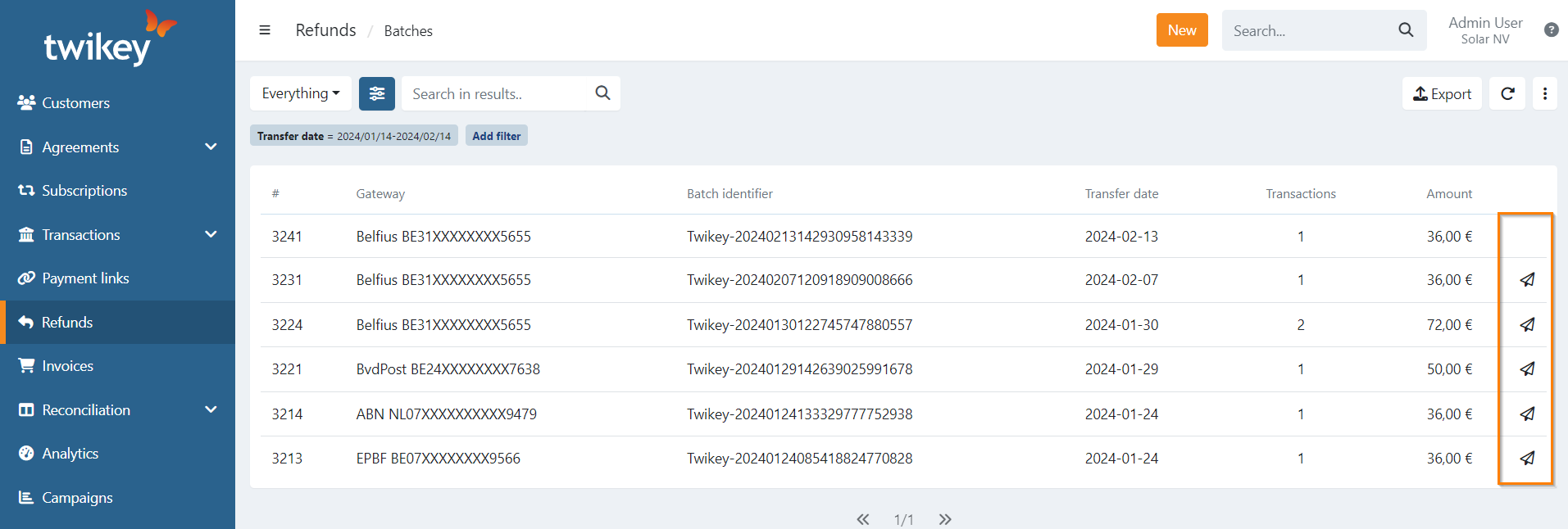Click the top search magnifier icon
1568x529 pixels.
(x=1406, y=30)
